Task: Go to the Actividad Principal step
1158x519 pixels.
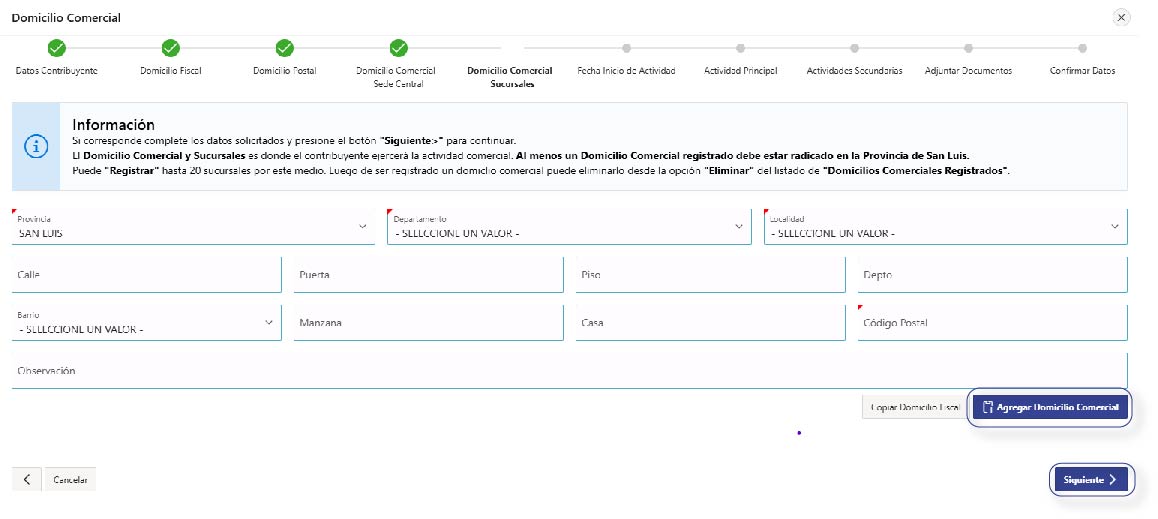Action: pyautogui.click(x=740, y=48)
